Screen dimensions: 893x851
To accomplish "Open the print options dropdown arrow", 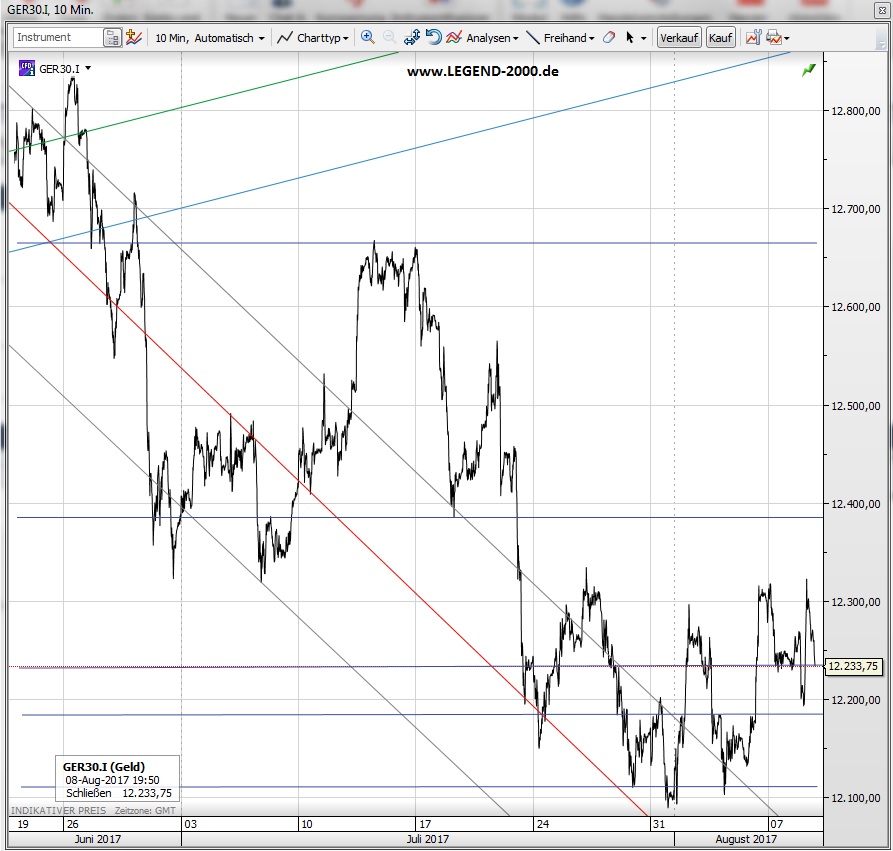I will (x=787, y=39).
